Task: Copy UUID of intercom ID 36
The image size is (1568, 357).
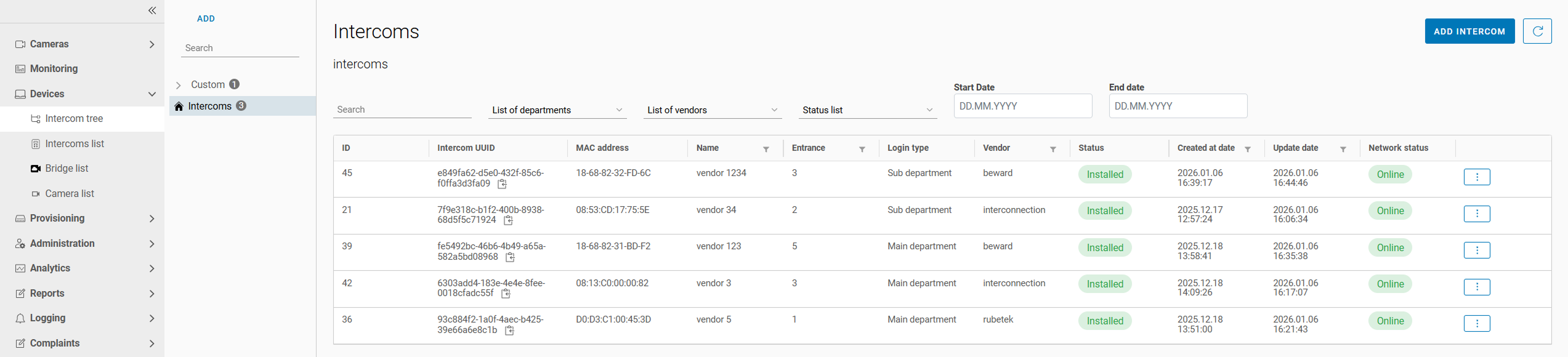Action: pos(509,331)
